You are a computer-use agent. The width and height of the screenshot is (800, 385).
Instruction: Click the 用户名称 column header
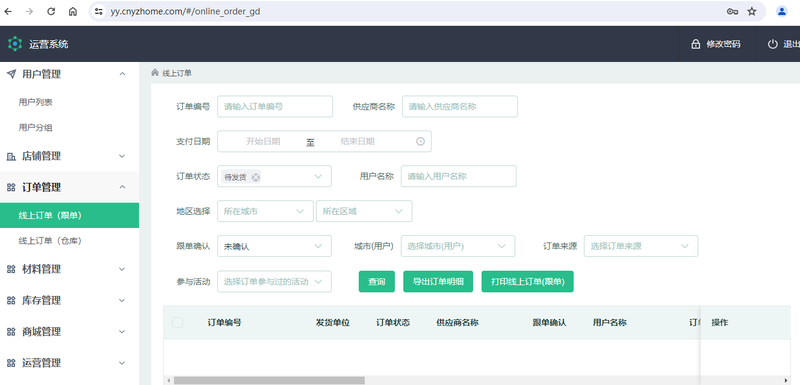tap(610, 322)
